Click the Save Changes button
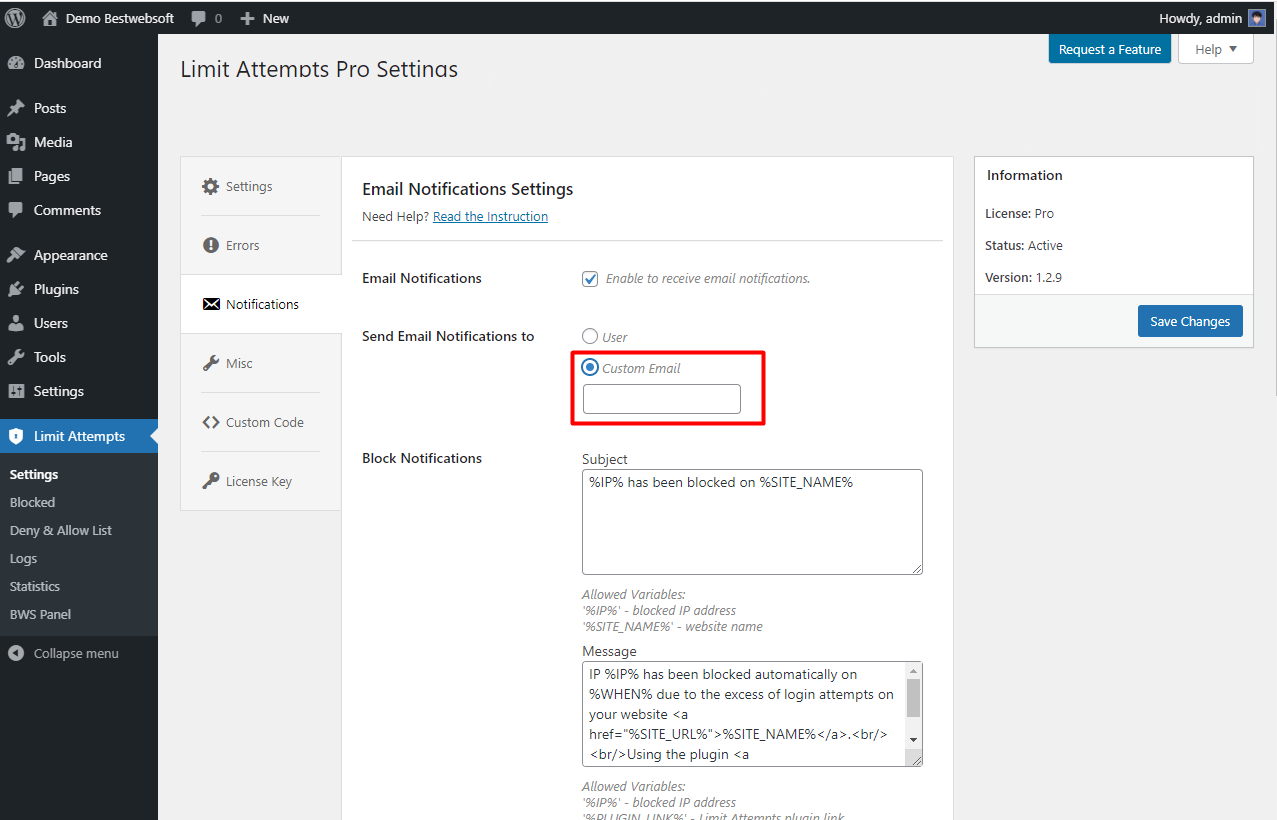Viewport: 1277px width, 820px height. 1190,321
